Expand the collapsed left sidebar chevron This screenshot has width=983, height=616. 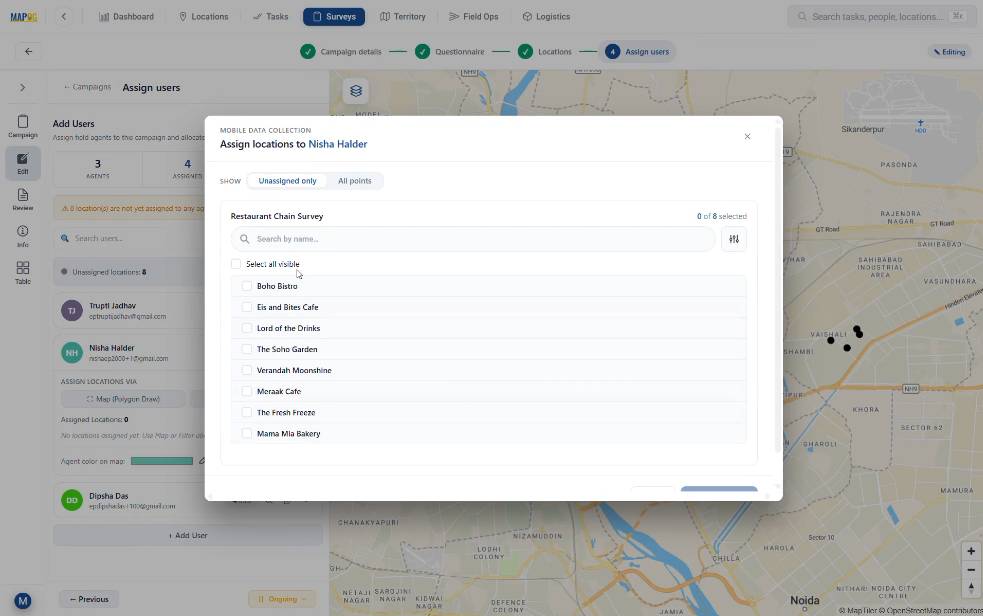pyautogui.click(x=23, y=88)
